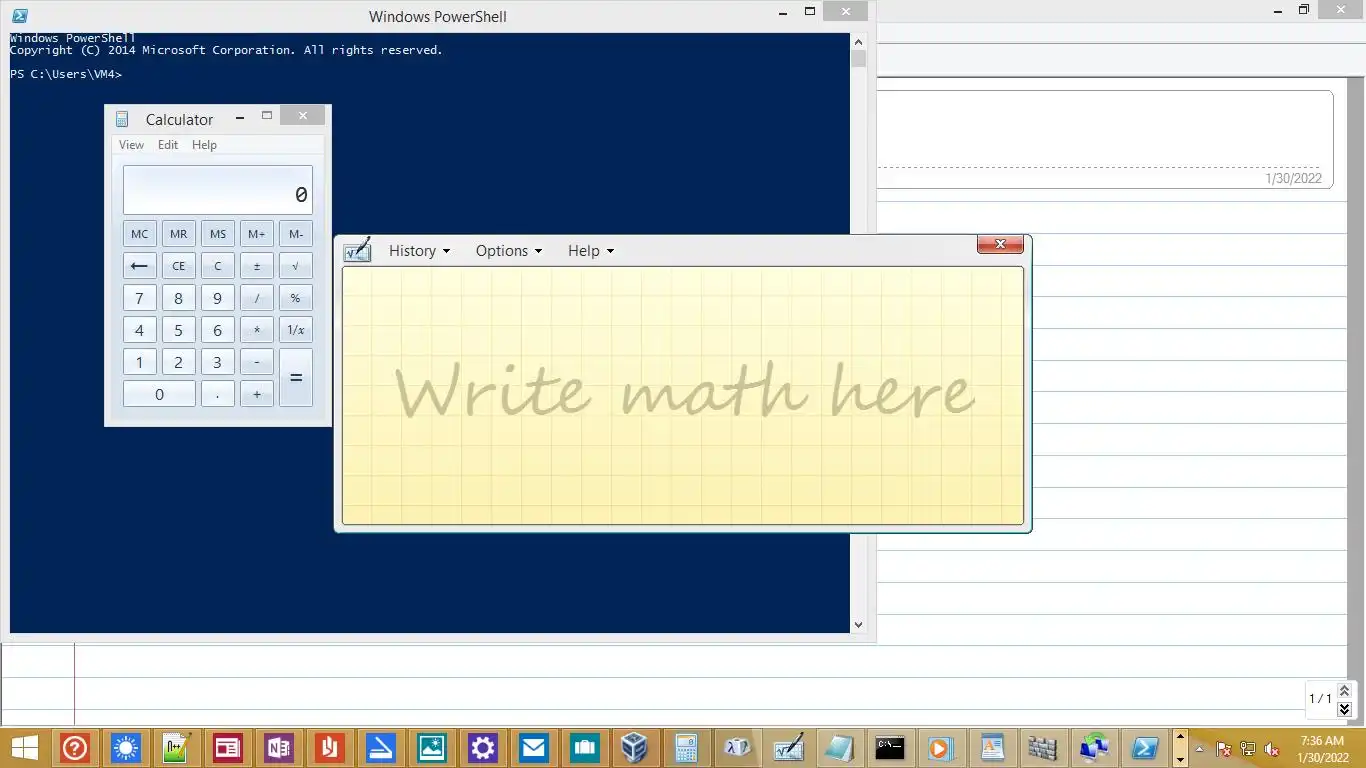Open the Photos app in the taskbar

pyautogui.click(x=432, y=748)
